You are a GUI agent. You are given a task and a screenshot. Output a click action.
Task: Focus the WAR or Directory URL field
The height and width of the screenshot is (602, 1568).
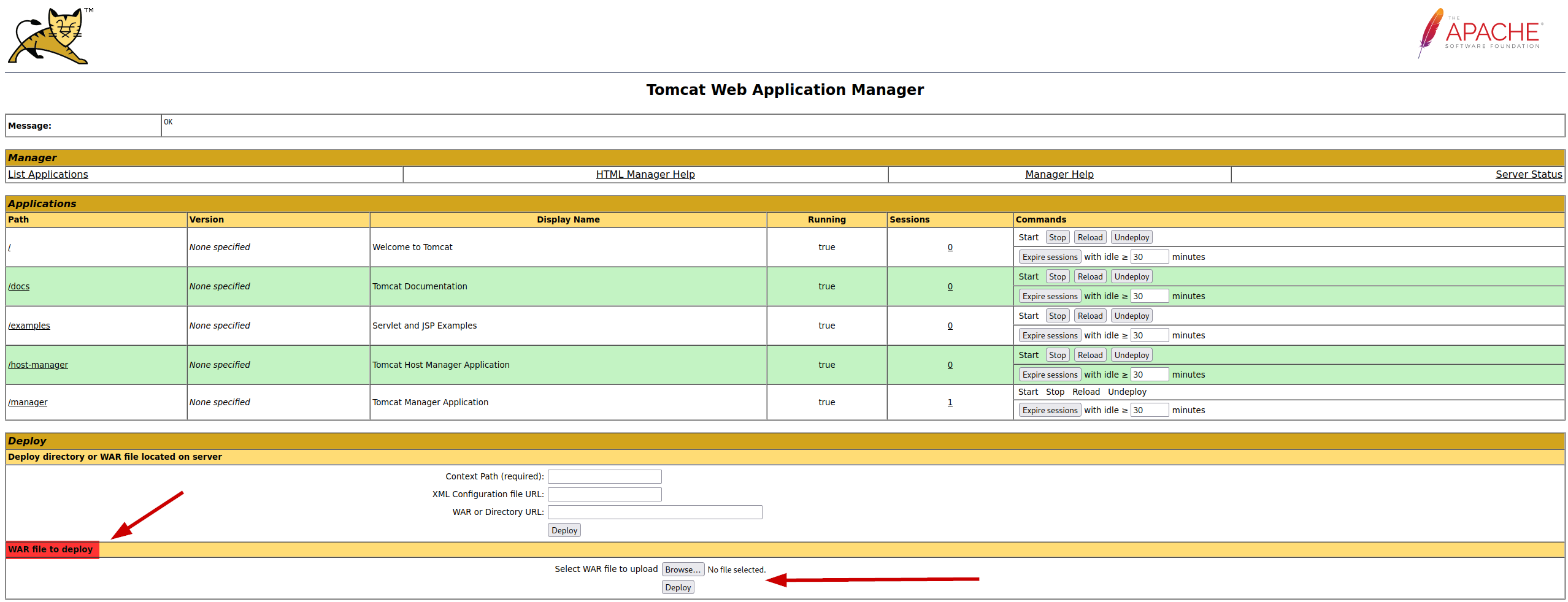[x=655, y=512]
